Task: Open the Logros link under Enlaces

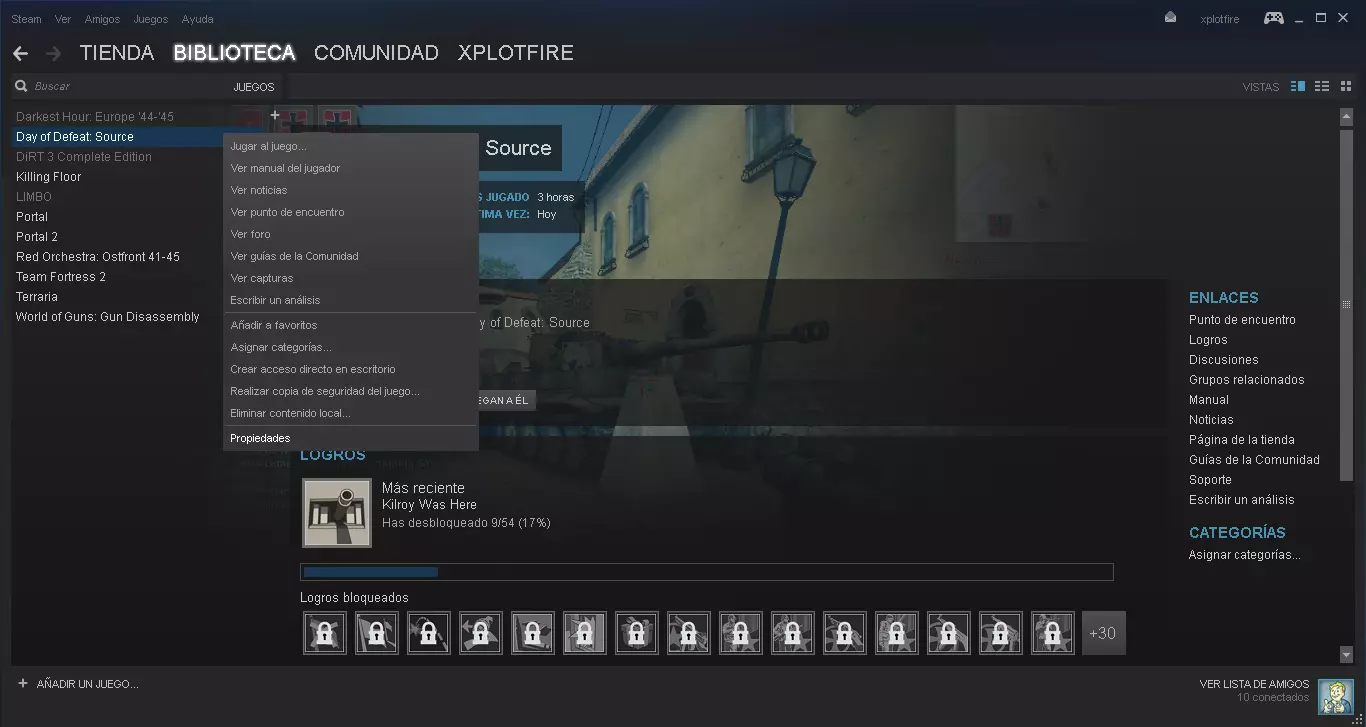Action: coord(1208,340)
